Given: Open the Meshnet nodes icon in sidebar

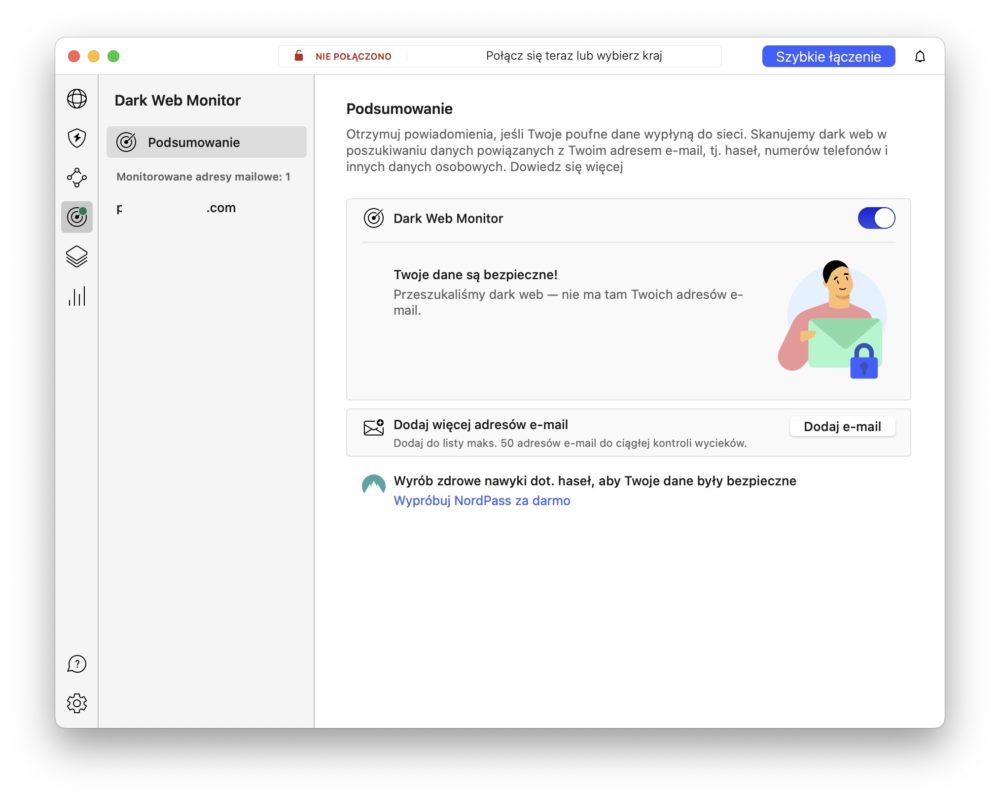Looking at the screenshot, I should click(x=77, y=177).
